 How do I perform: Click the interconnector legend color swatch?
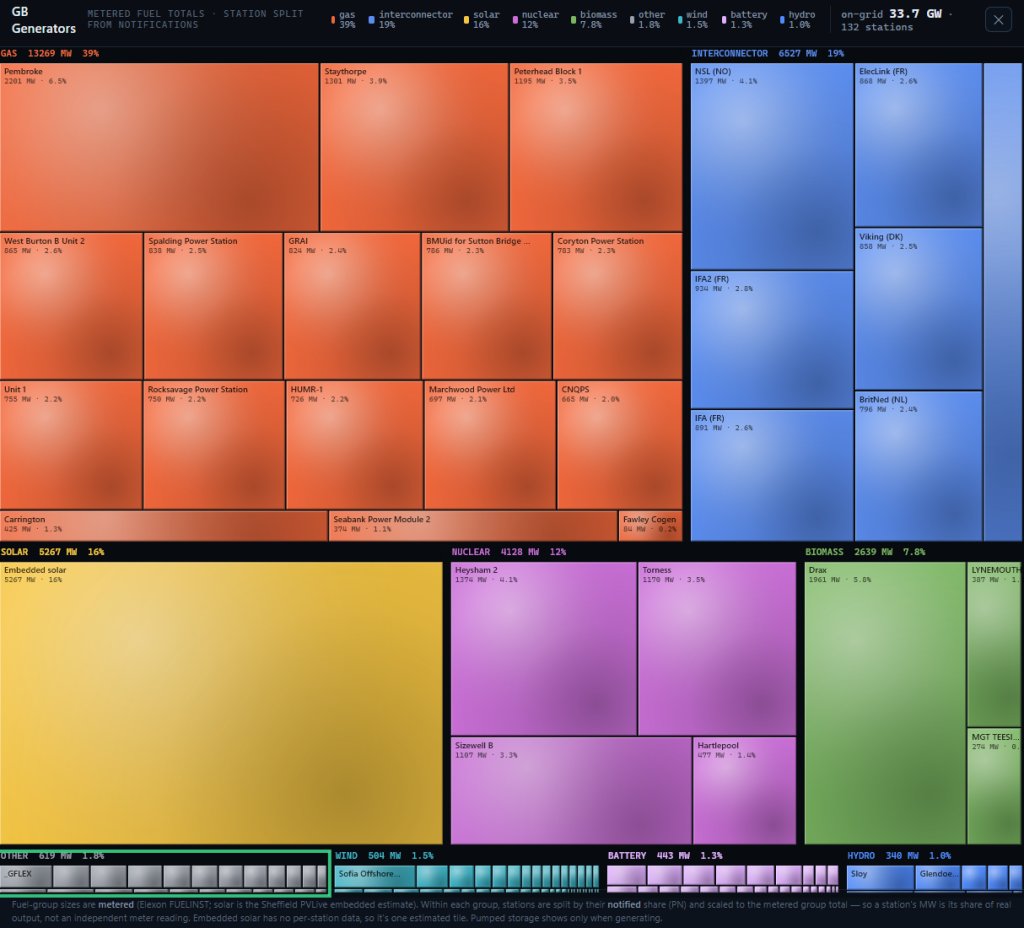372,20
